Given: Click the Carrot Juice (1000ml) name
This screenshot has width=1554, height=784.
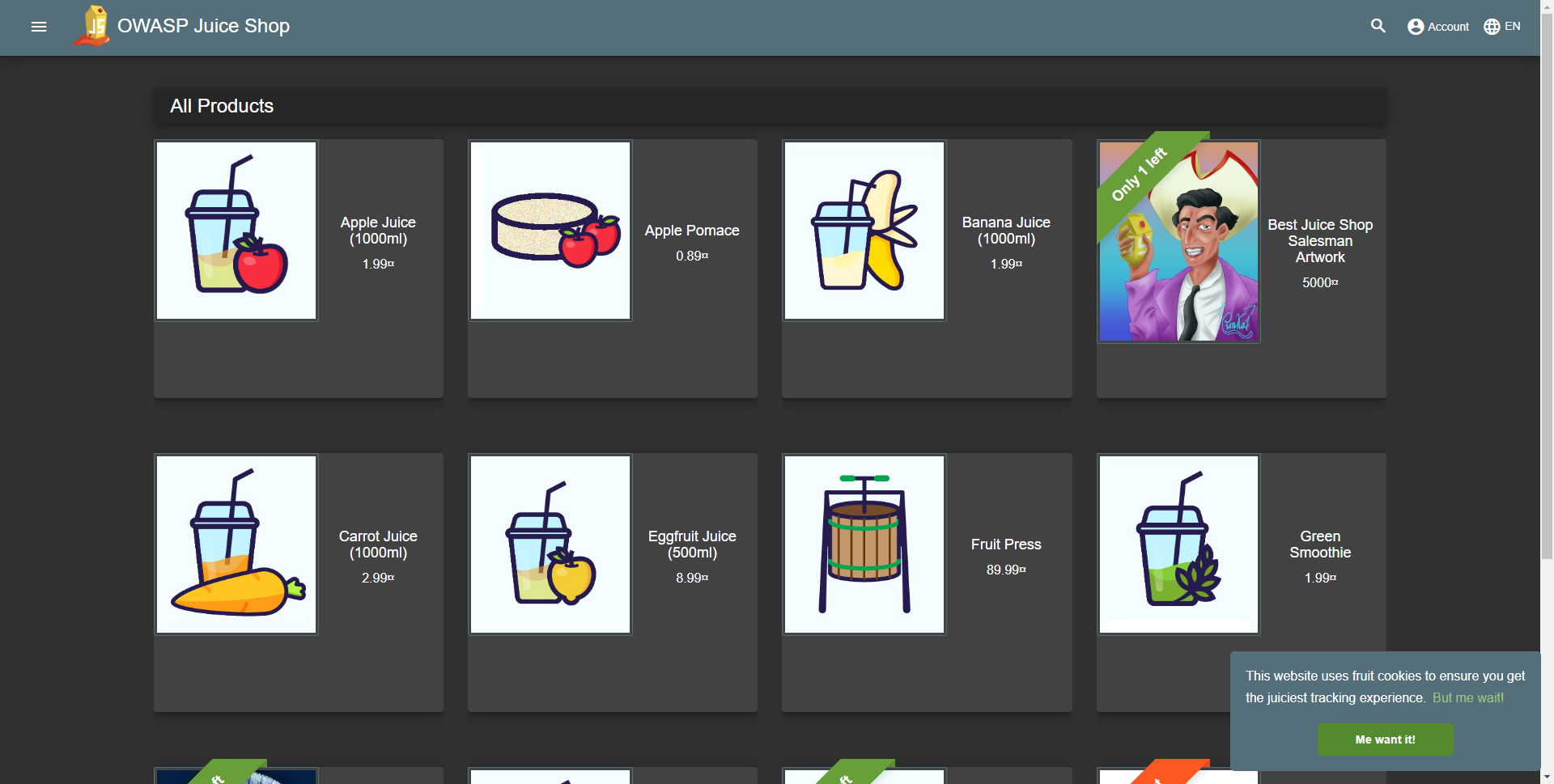Looking at the screenshot, I should point(378,545).
